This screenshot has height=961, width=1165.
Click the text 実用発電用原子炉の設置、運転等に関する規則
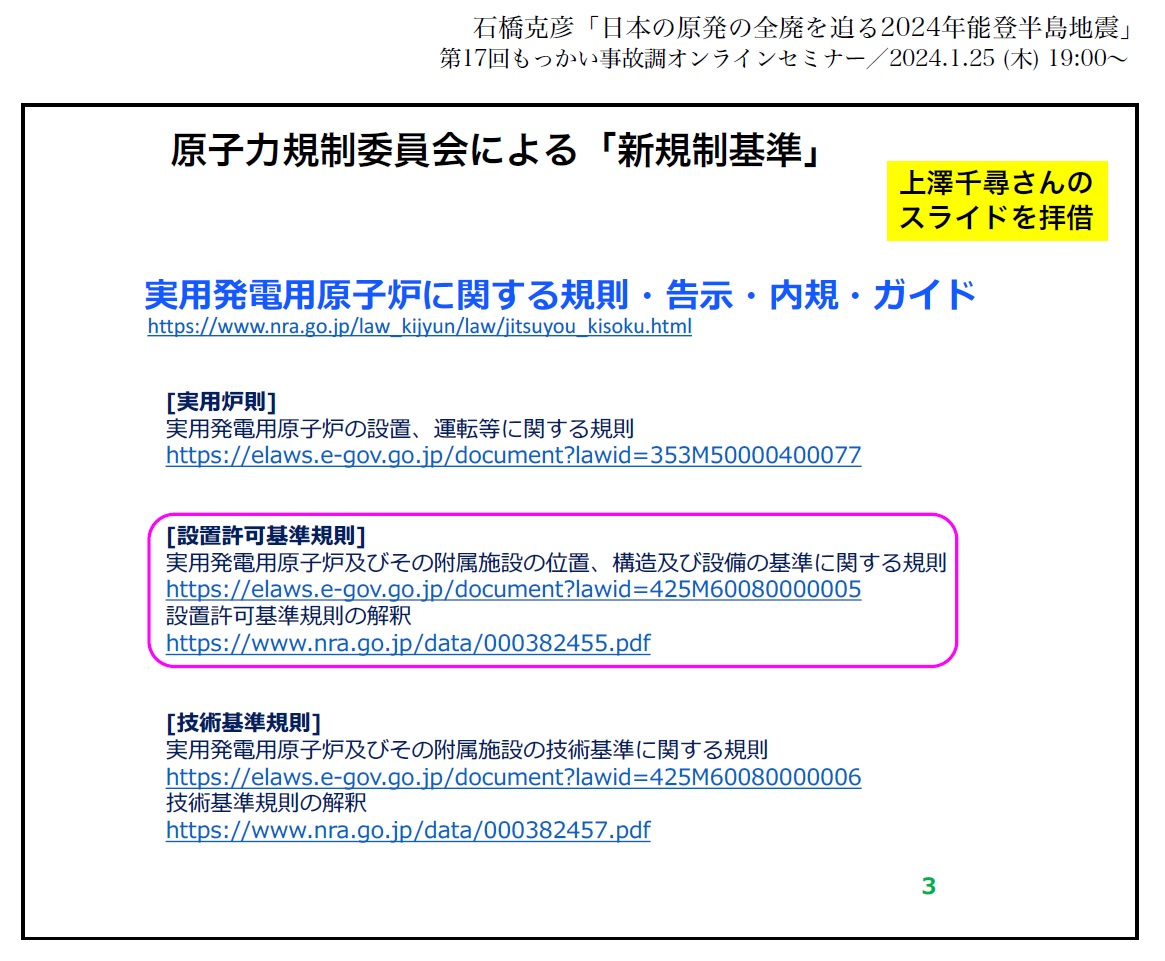[399, 429]
